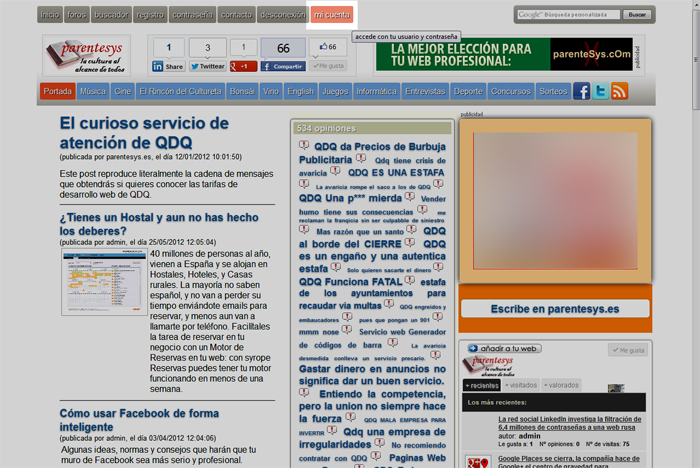Open 'El Rincón del Cultureta' tab
700x468 pixels.
pyautogui.click(x=180, y=91)
